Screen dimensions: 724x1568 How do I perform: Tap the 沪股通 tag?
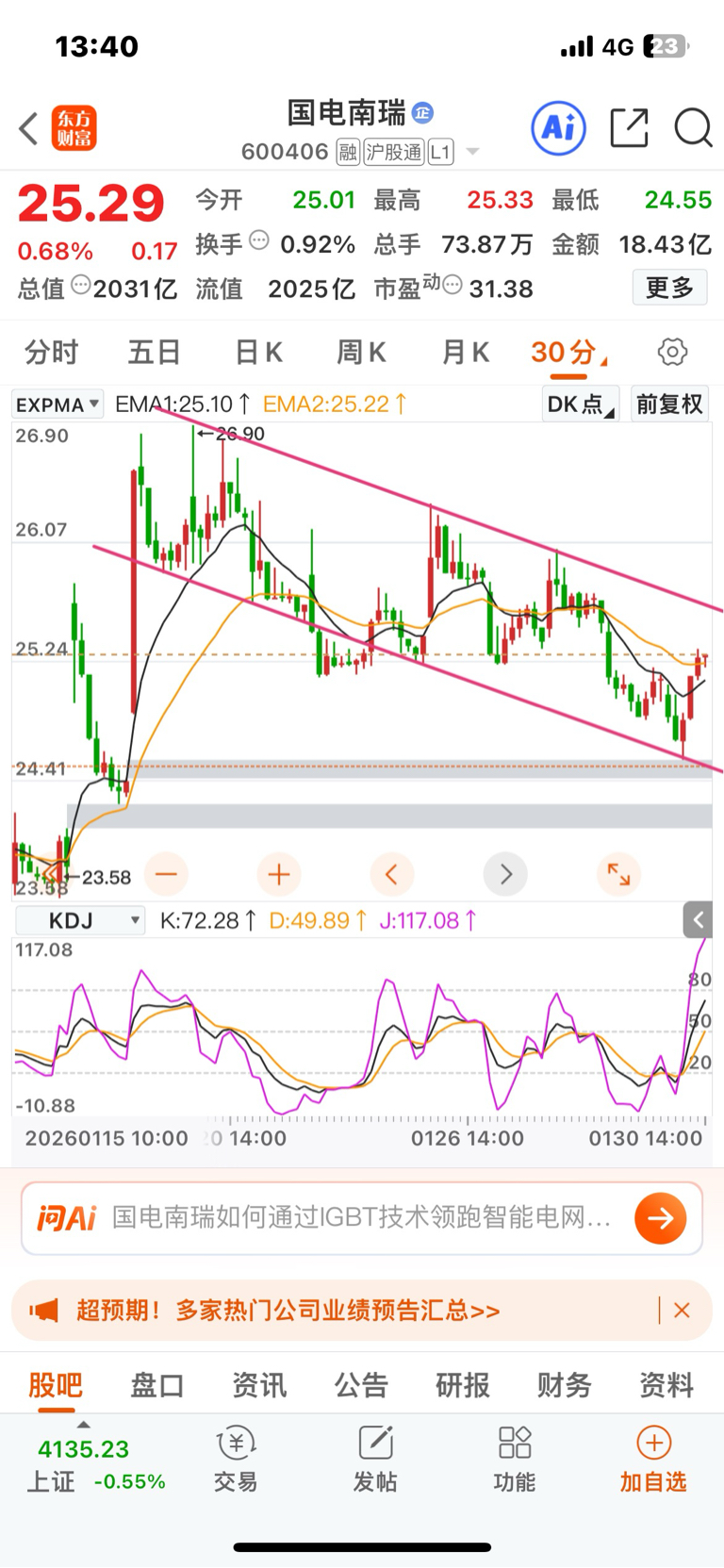coord(394,152)
